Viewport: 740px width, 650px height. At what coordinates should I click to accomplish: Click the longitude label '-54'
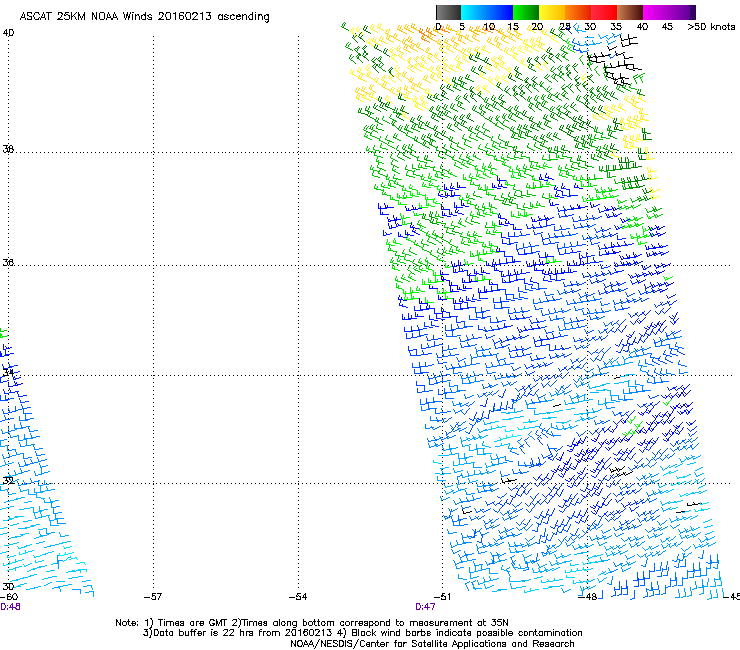298,597
